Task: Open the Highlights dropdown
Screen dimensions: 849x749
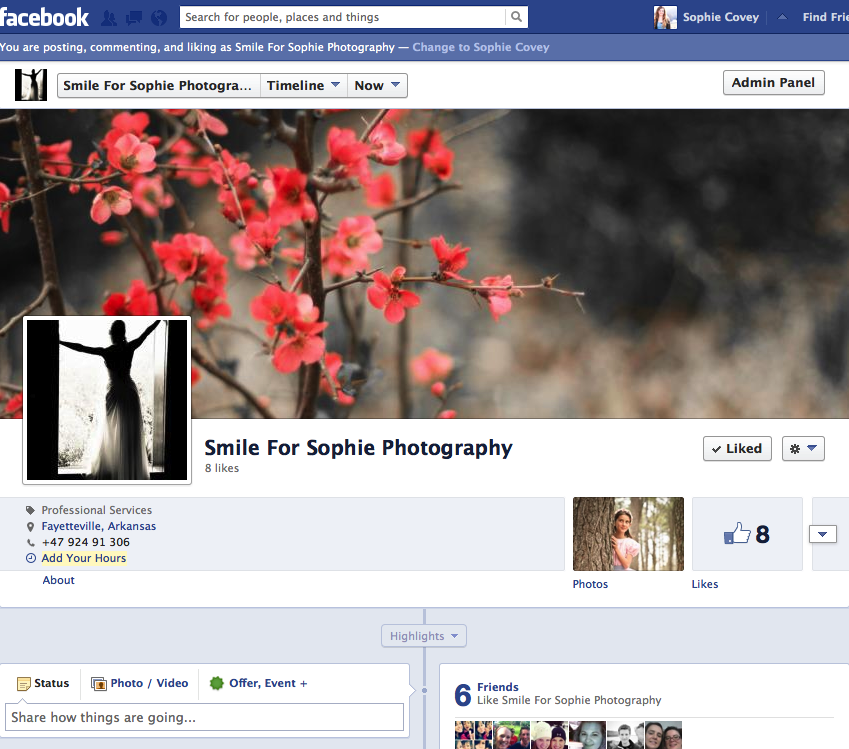Action: (424, 636)
